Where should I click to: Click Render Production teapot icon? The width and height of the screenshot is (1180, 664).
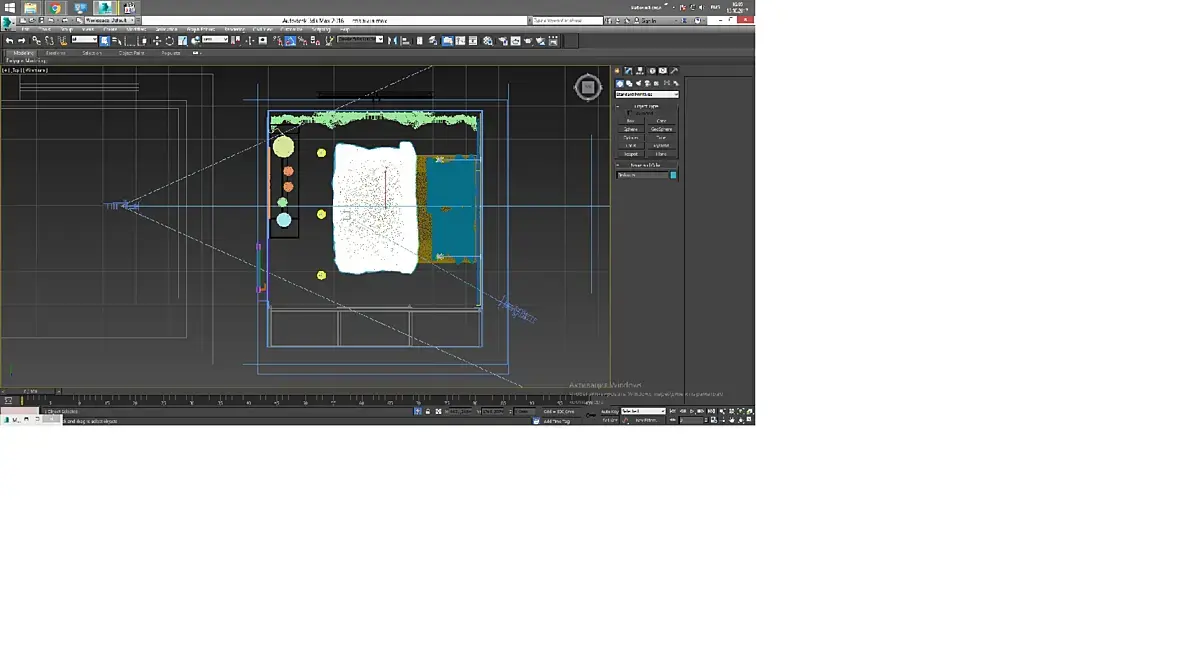528,41
